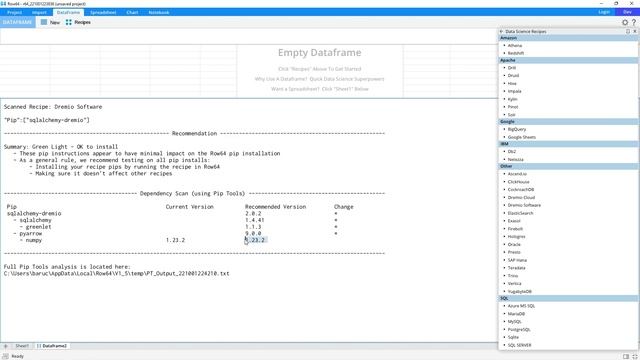Add a new sheet with plus icon
640x360 pixels.
6,346
